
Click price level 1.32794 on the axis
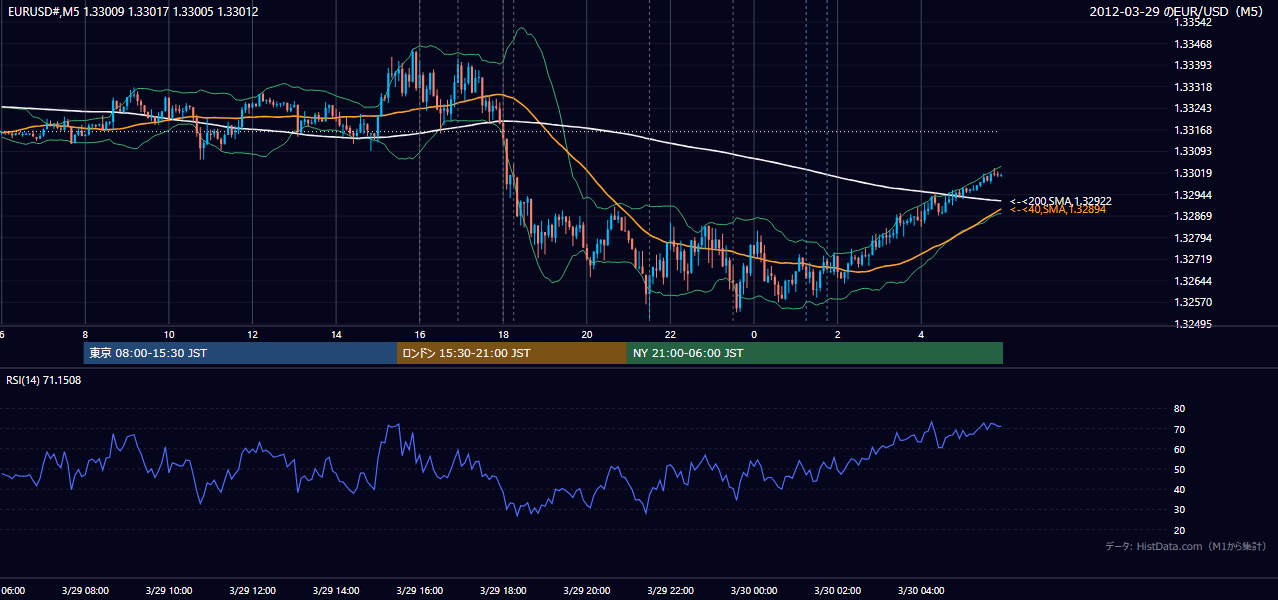(x=1193, y=238)
